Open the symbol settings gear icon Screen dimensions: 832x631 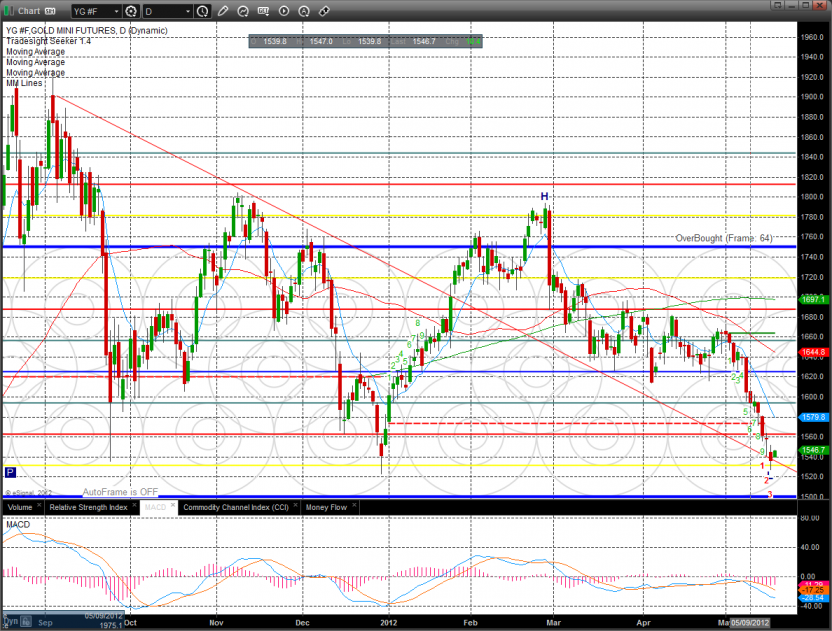131,11
